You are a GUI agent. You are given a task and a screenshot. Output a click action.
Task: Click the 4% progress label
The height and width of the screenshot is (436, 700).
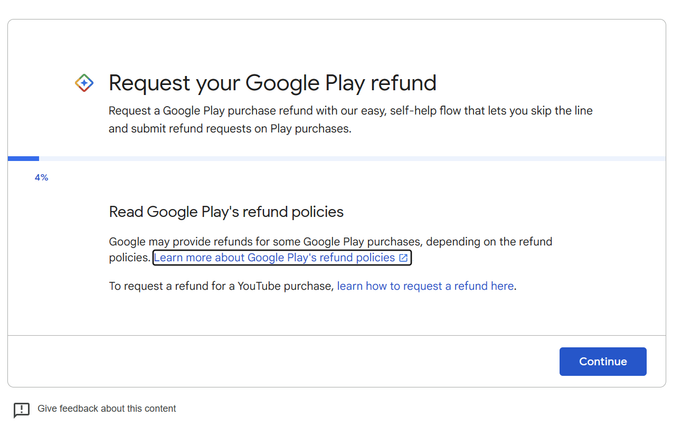tap(42, 178)
